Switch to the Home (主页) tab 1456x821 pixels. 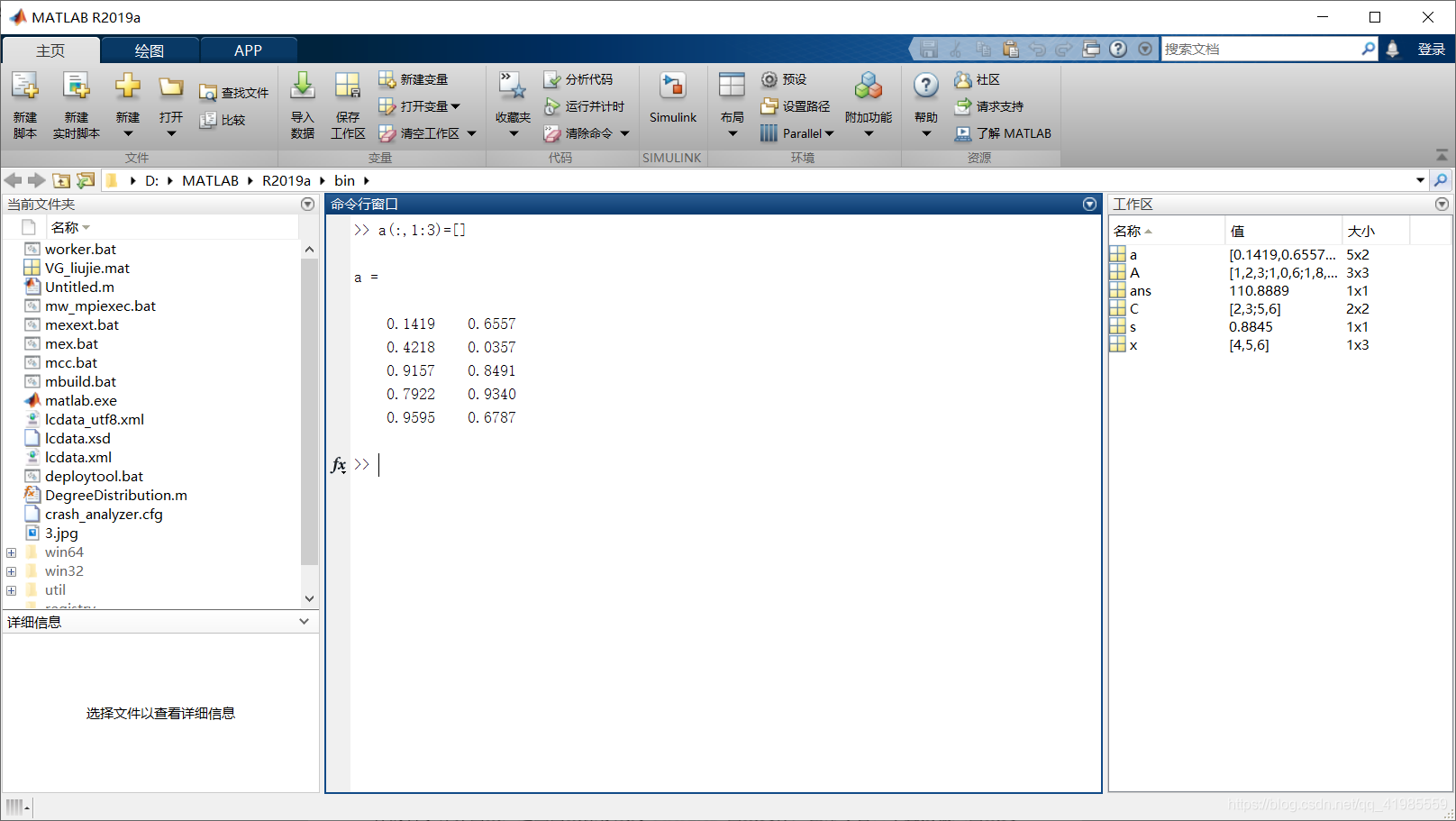coord(50,50)
